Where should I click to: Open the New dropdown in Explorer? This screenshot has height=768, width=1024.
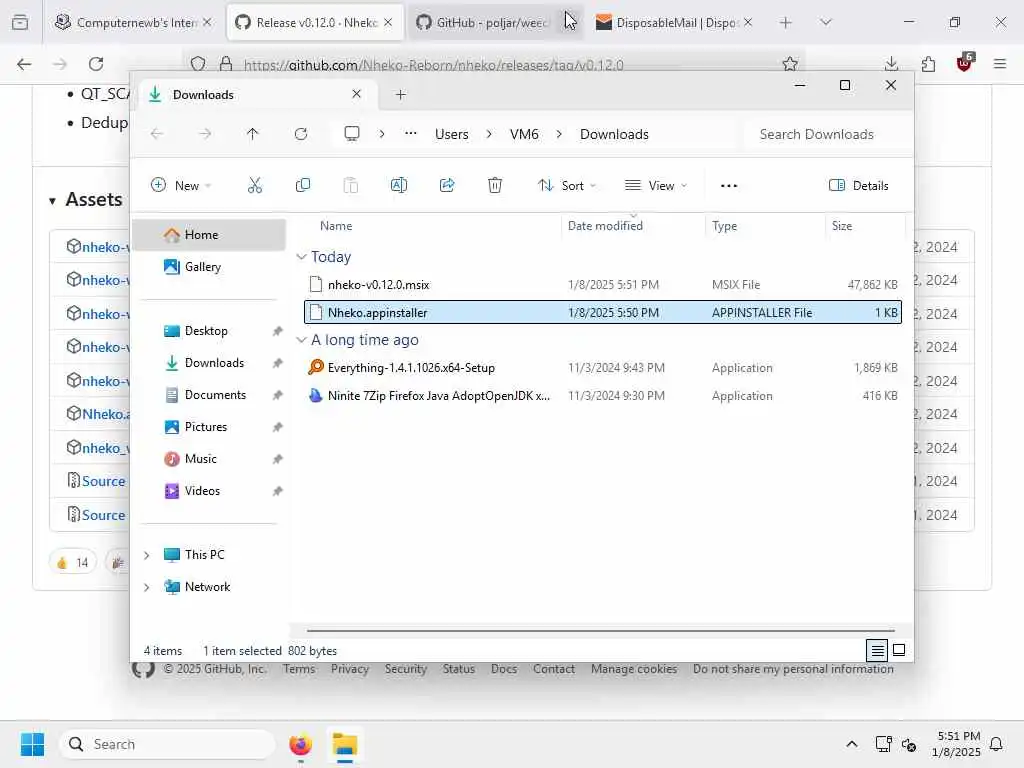click(x=181, y=185)
